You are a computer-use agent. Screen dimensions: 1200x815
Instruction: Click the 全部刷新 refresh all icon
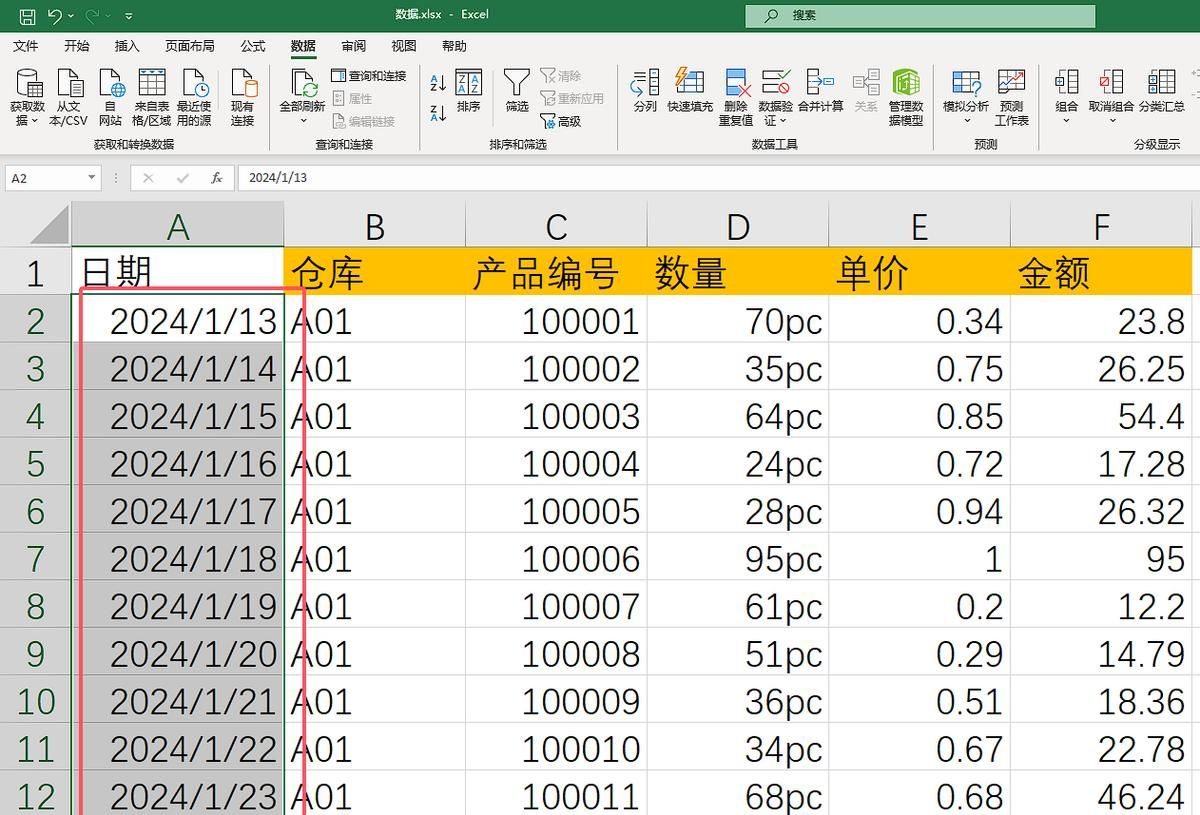click(303, 82)
